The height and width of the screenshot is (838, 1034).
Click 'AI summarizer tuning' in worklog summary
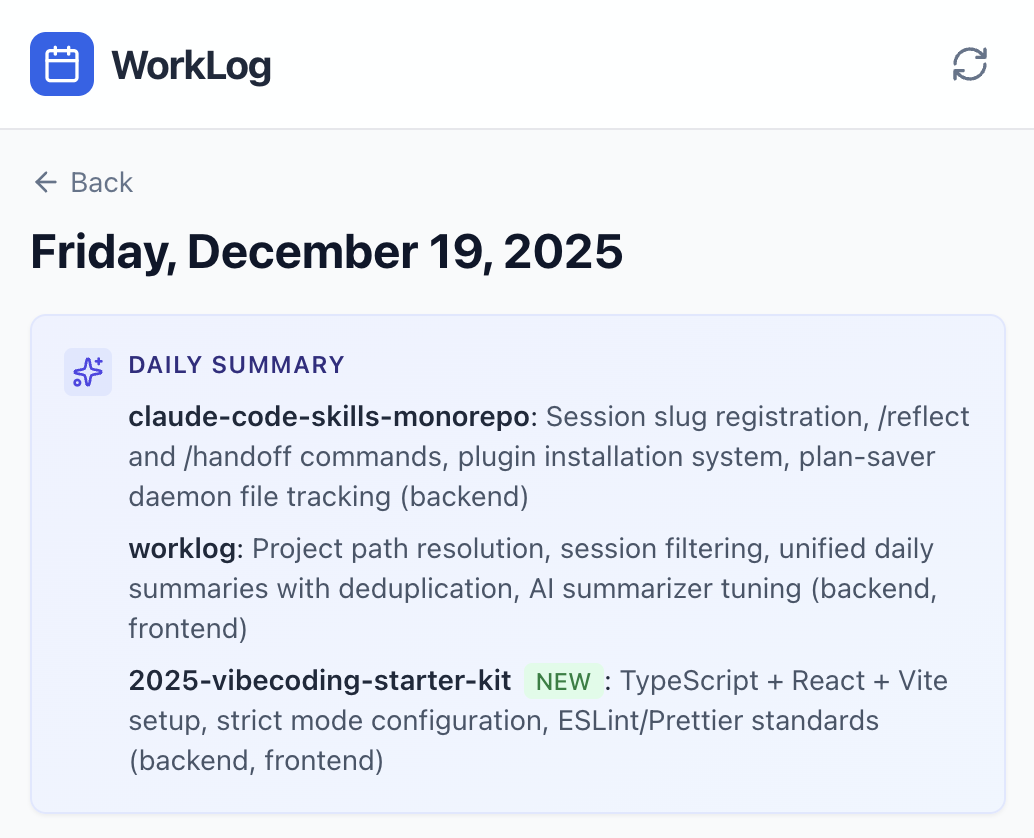click(x=664, y=588)
